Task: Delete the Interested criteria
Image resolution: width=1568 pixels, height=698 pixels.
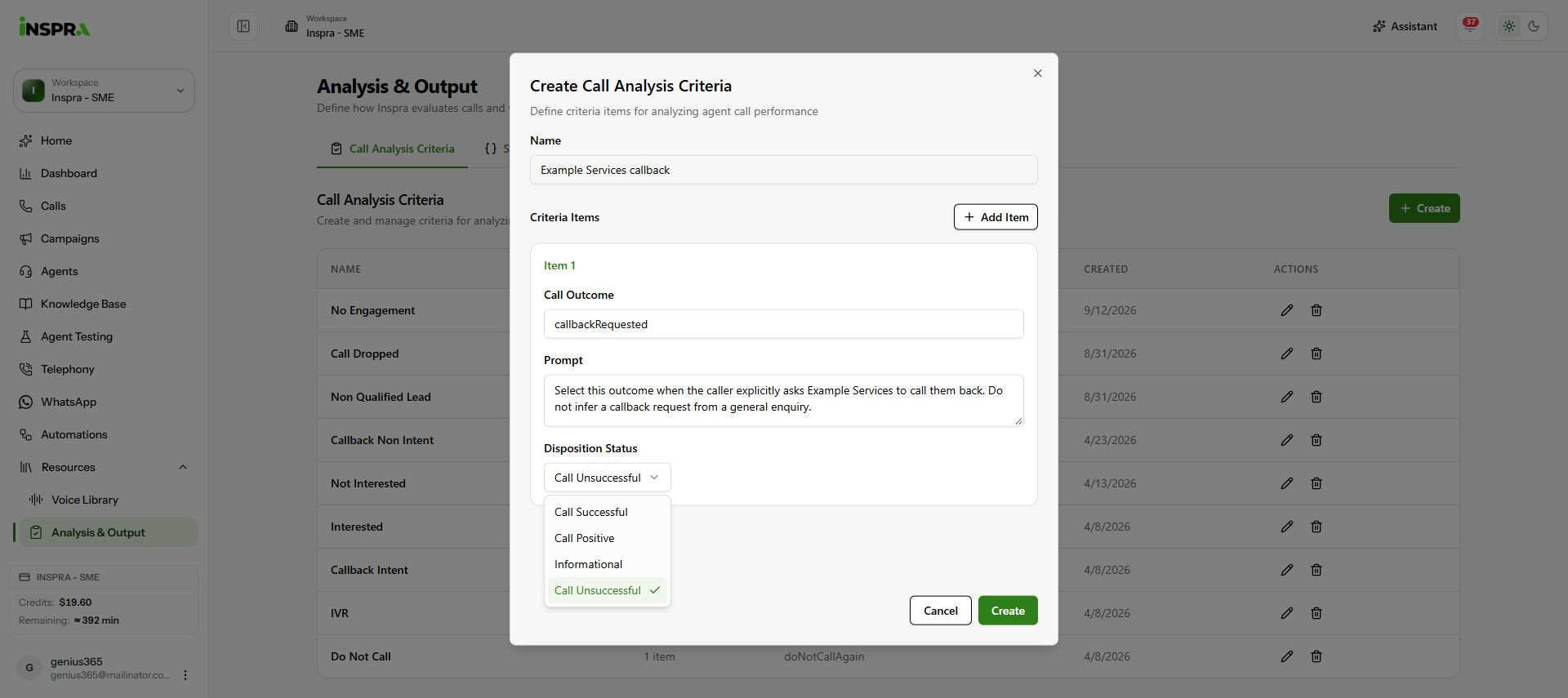Action: pos(1316,527)
